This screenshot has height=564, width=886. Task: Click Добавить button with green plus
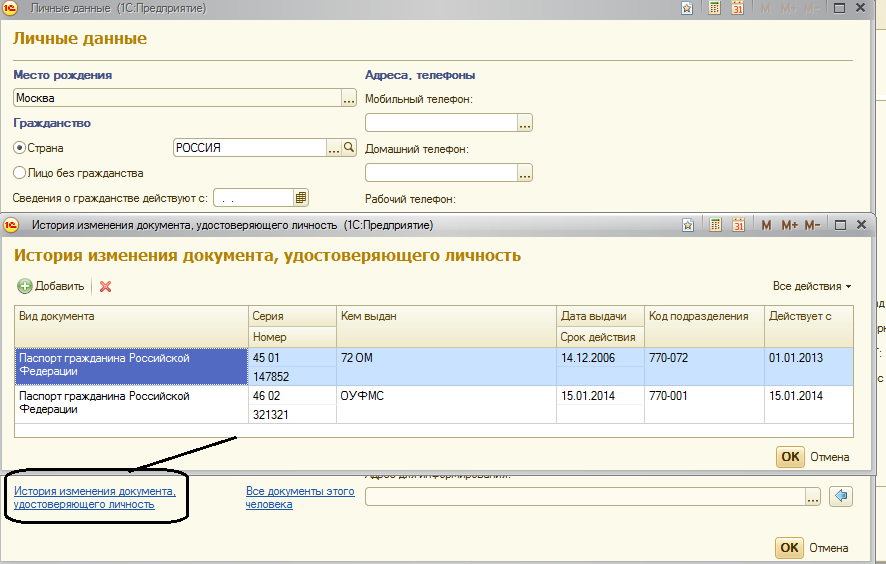[51, 286]
